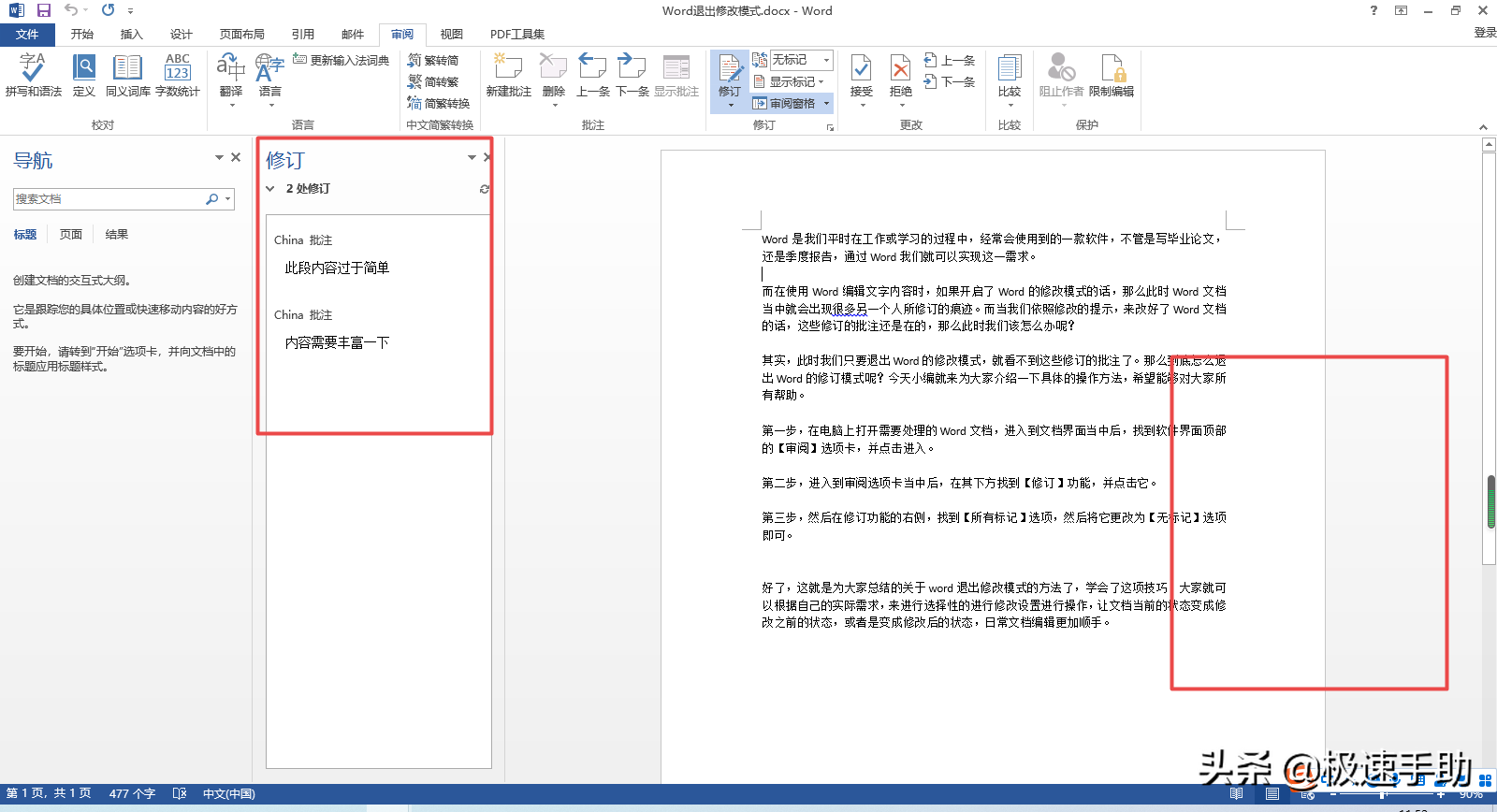The height and width of the screenshot is (812, 1497).
Task: Select the 页面 tab in navigation pane
Action: (71, 235)
